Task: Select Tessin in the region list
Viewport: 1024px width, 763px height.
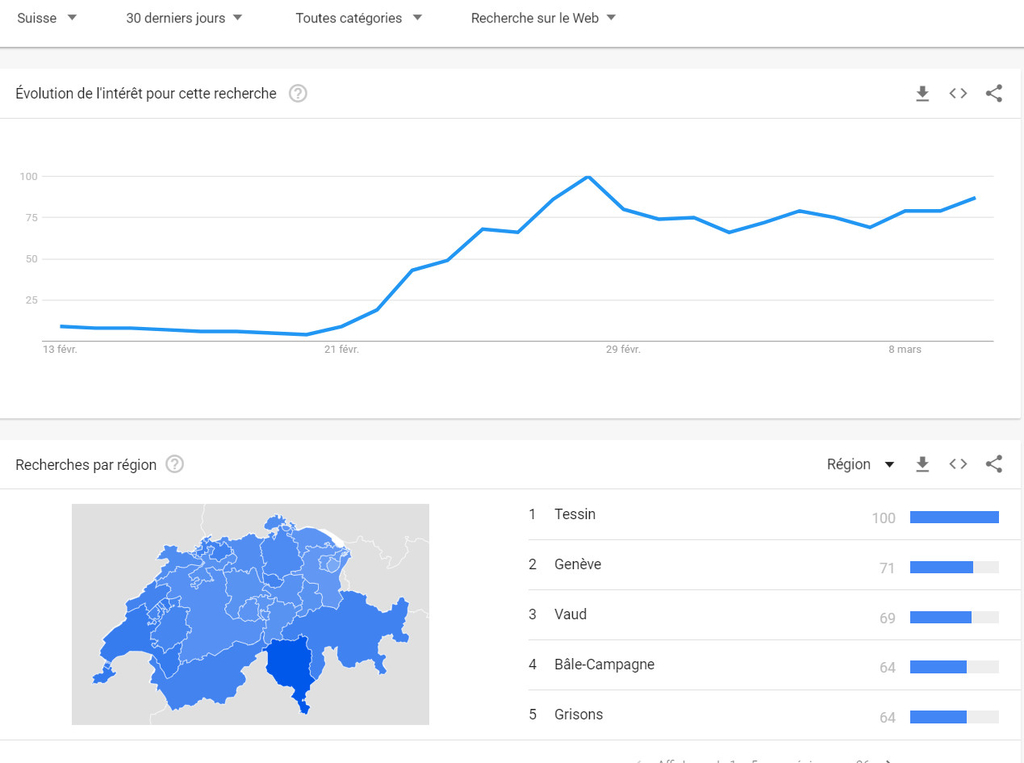Action: [575, 514]
